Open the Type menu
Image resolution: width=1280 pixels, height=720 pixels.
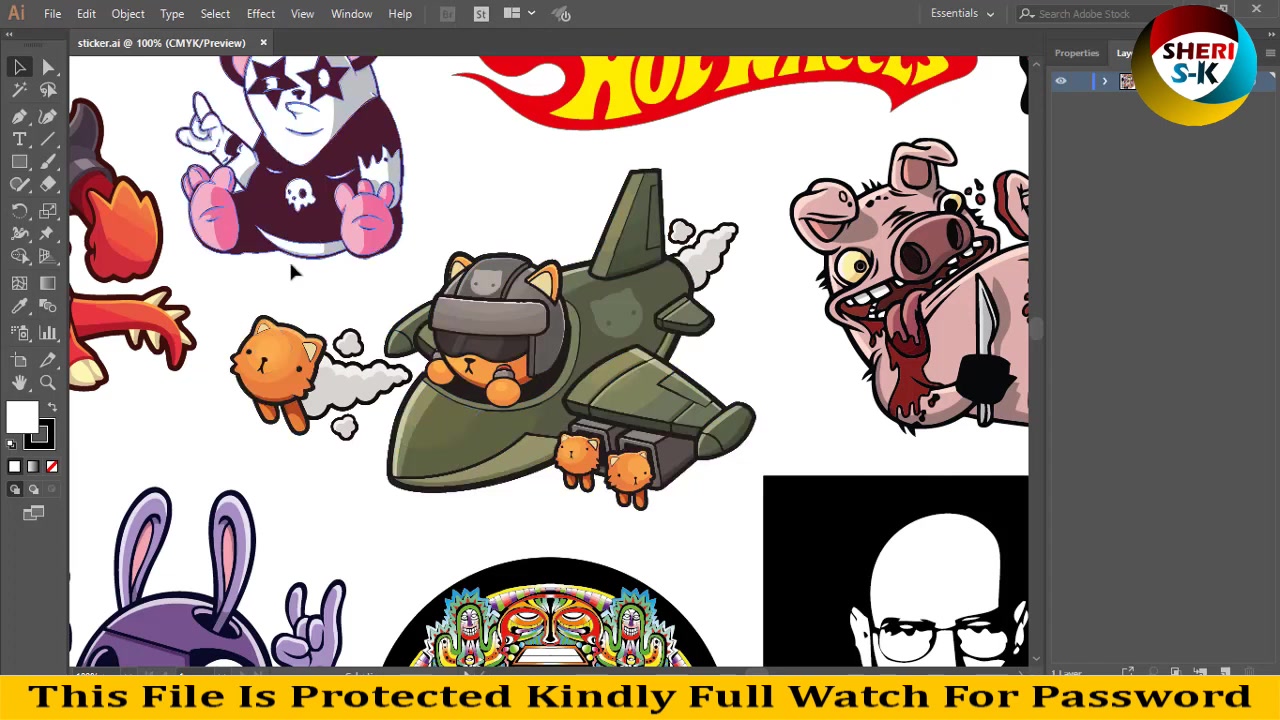click(x=172, y=14)
